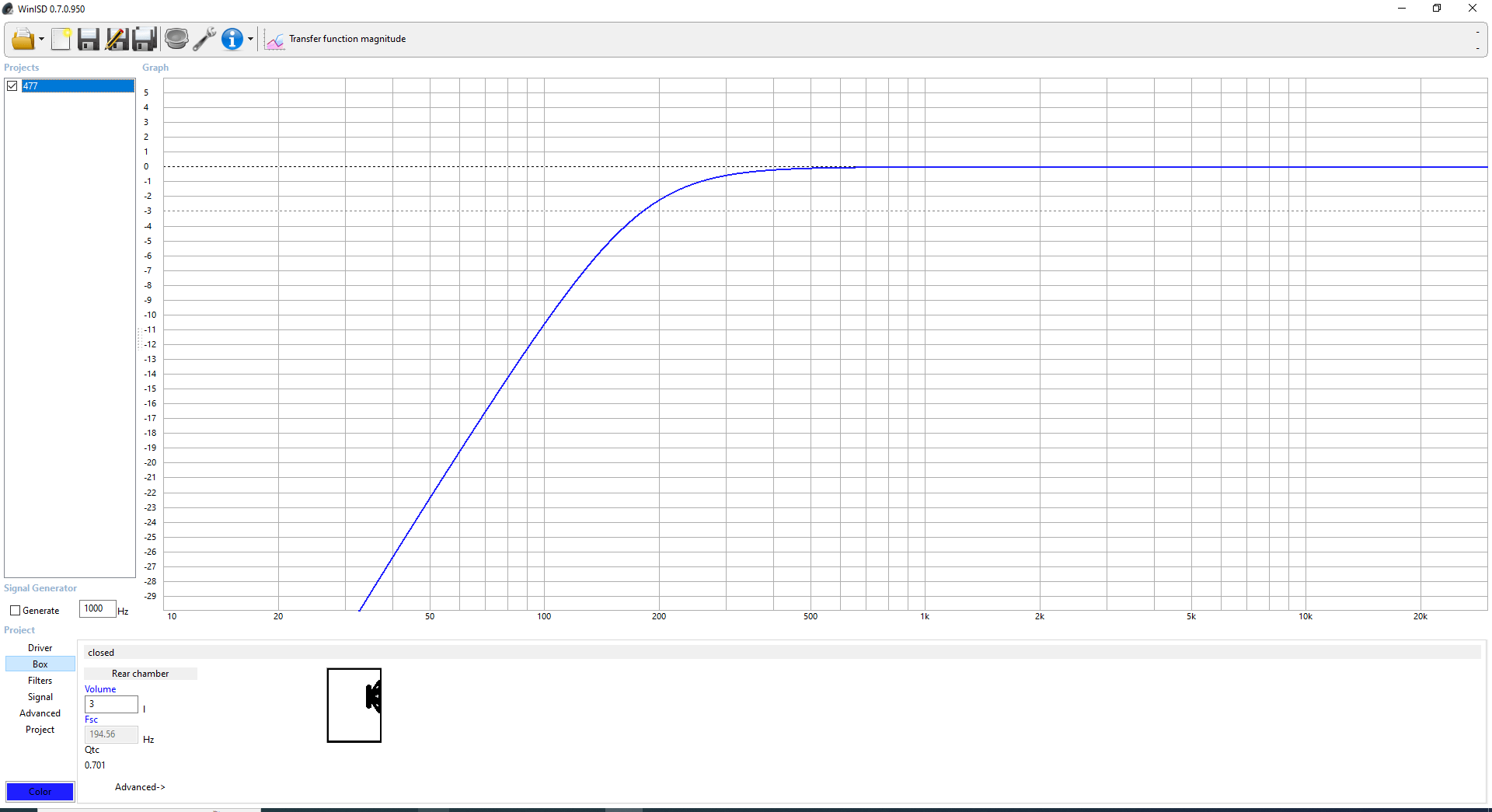Click the Fsc label
Viewport: 1492px width, 812px height.
click(91, 720)
